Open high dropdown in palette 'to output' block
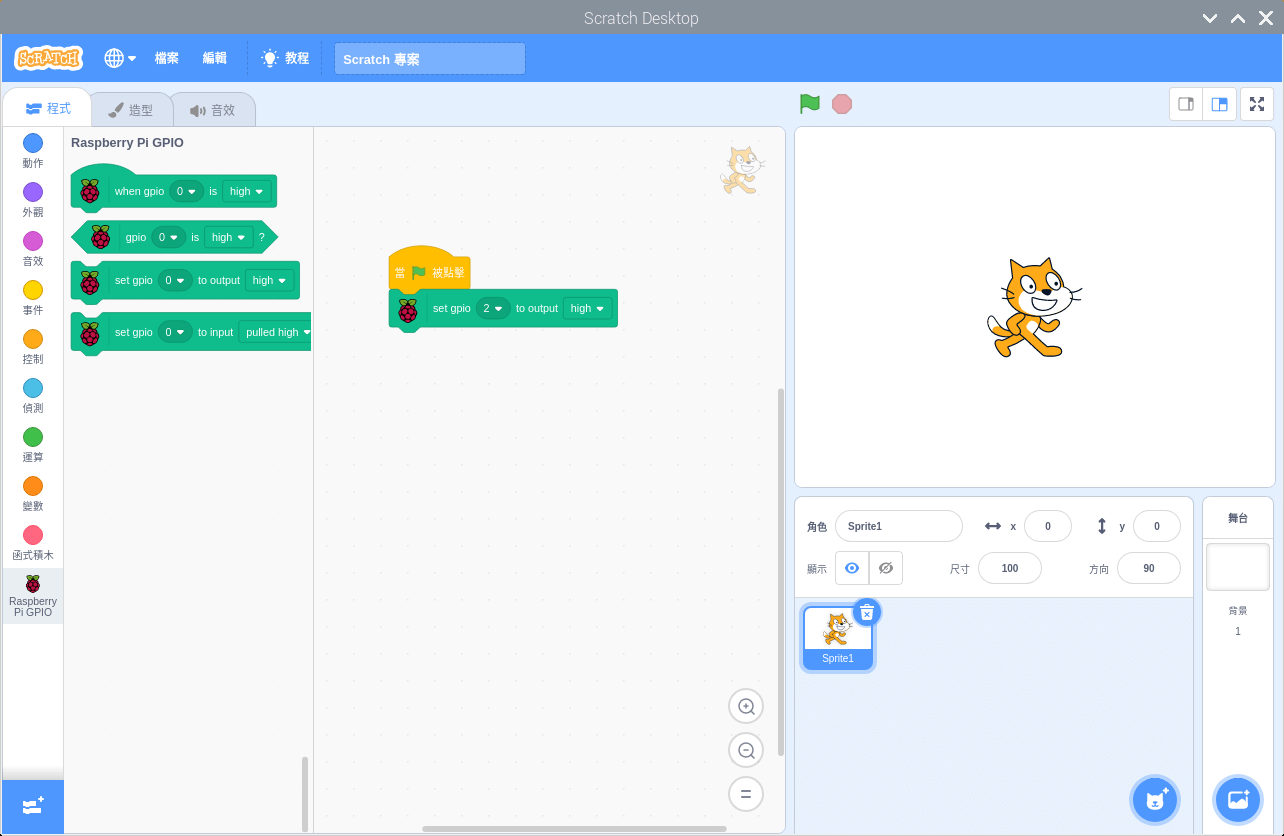The height and width of the screenshot is (836, 1284). tap(270, 280)
